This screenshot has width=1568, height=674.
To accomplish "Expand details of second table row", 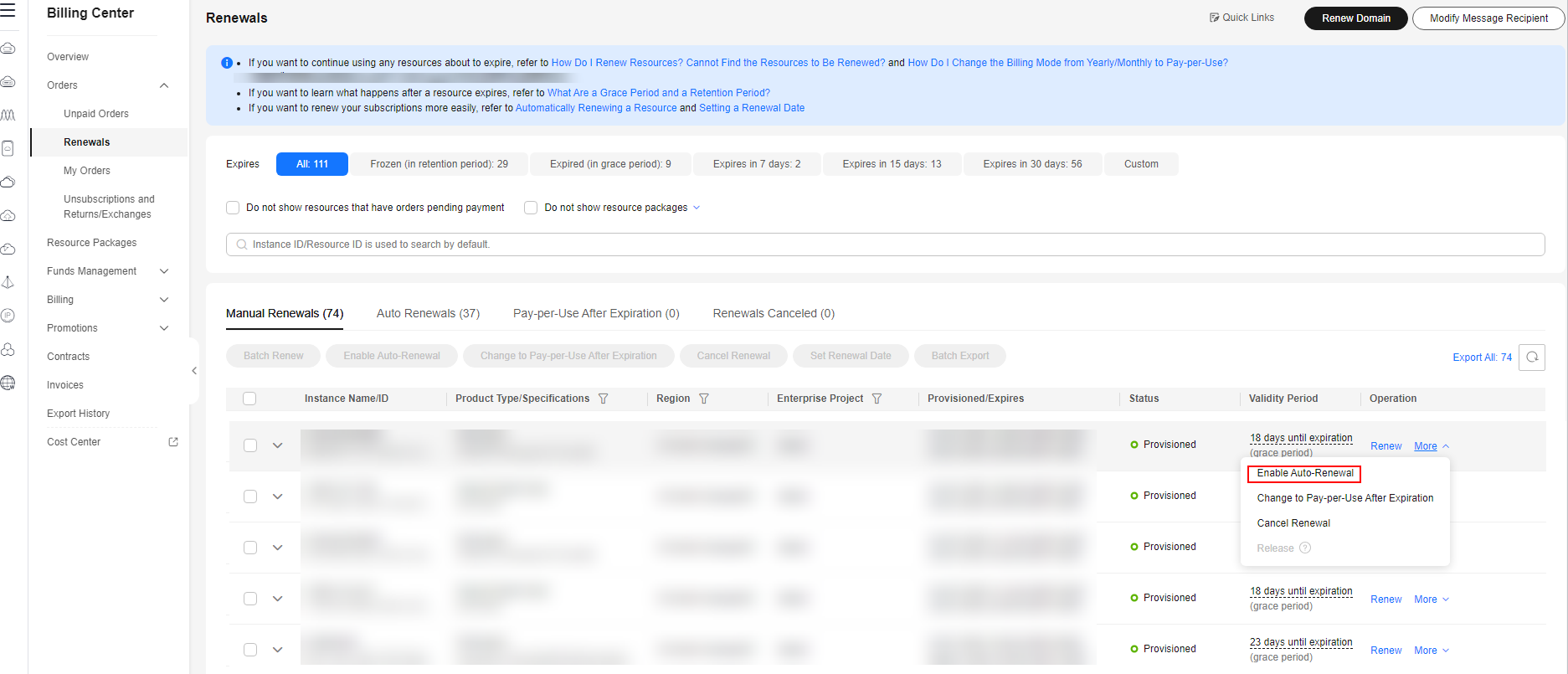I will click(278, 496).
